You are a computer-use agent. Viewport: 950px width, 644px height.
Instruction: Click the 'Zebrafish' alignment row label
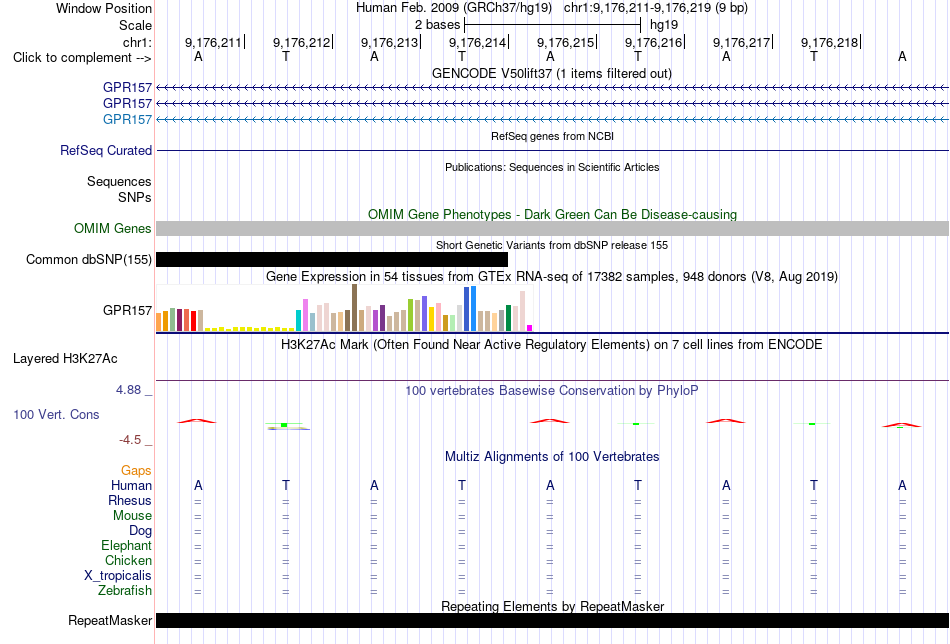coord(125,590)
